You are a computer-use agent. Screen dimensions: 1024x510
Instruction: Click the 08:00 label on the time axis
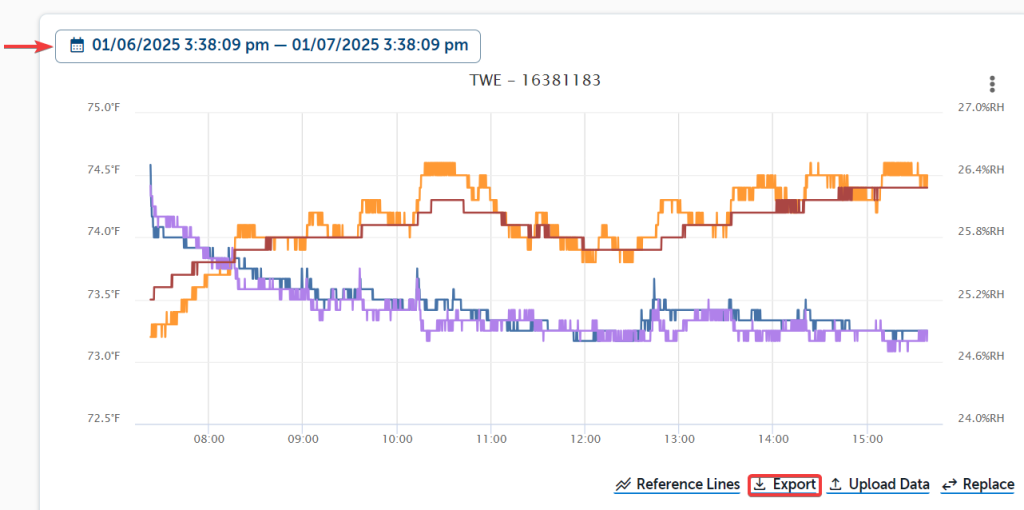[208, 438]
